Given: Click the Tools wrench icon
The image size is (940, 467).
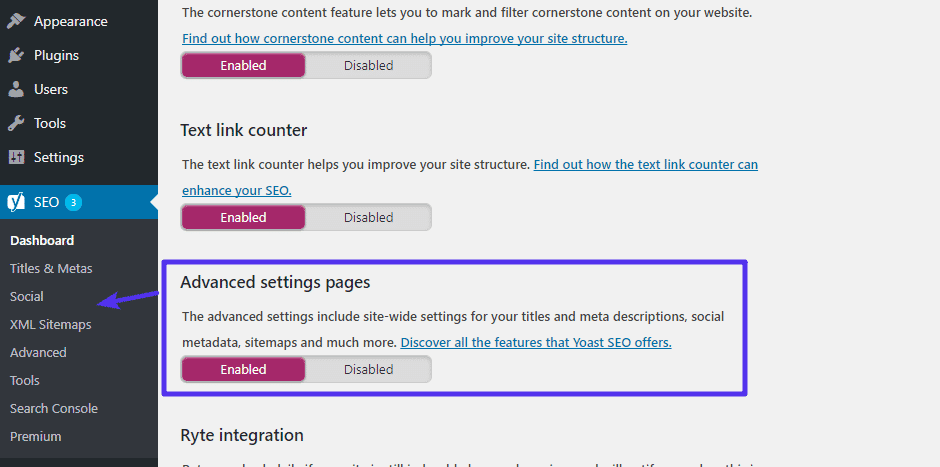Looking at the screenshot, I should (16, 123).
